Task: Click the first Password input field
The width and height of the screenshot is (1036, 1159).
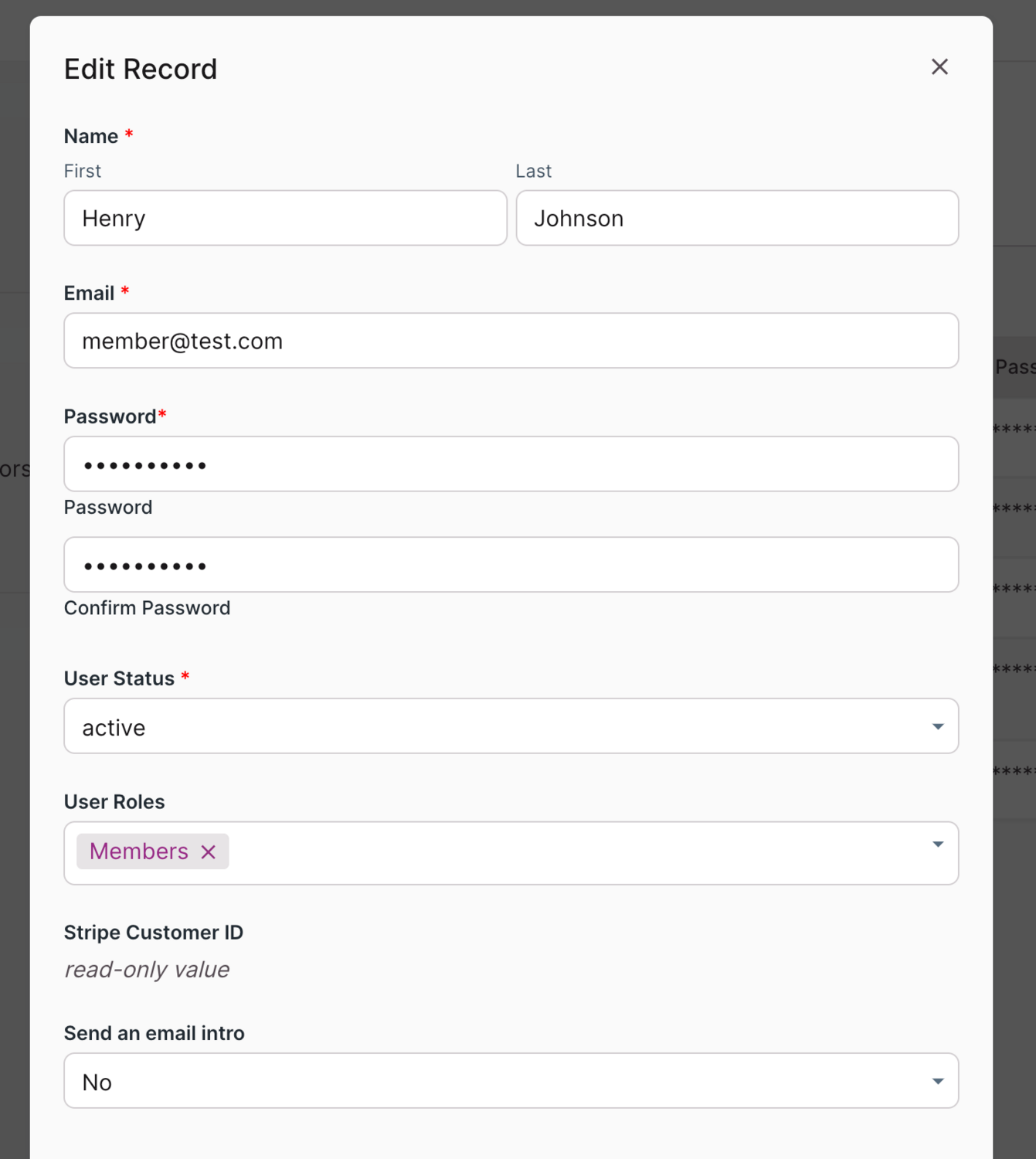Action: coord(511,464)
